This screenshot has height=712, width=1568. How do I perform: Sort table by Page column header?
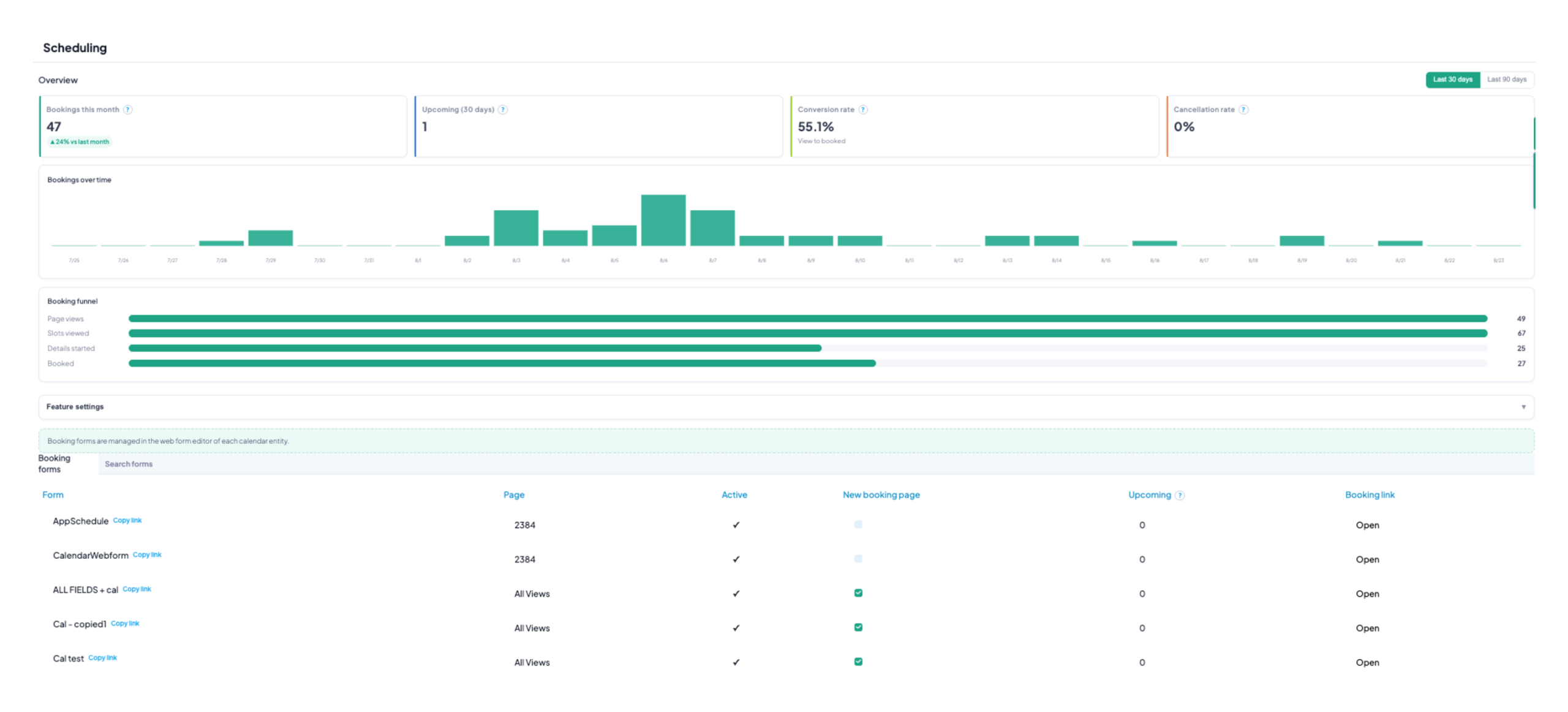513,494
